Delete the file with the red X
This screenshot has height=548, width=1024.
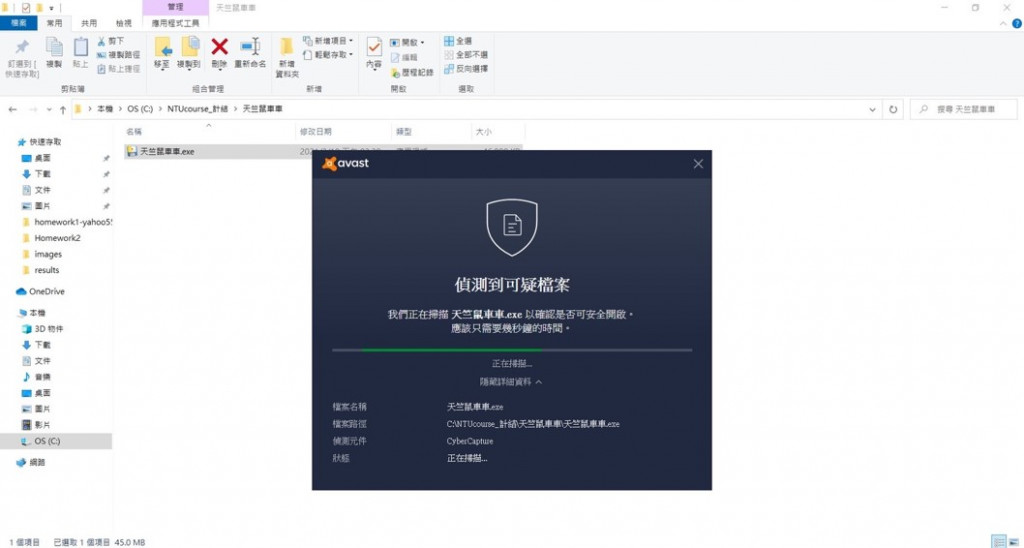[x=219, y=53]
